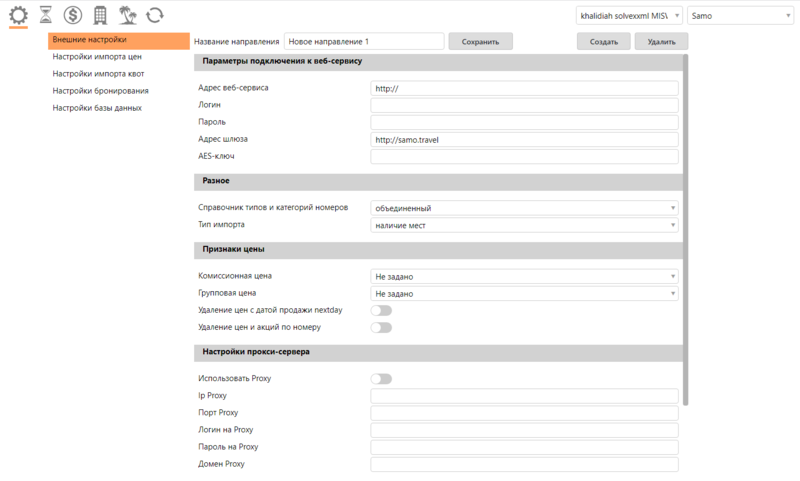Turn on Использовать Proxy switch
Viewport: 800px width, 481px height.
click(381, 379)
